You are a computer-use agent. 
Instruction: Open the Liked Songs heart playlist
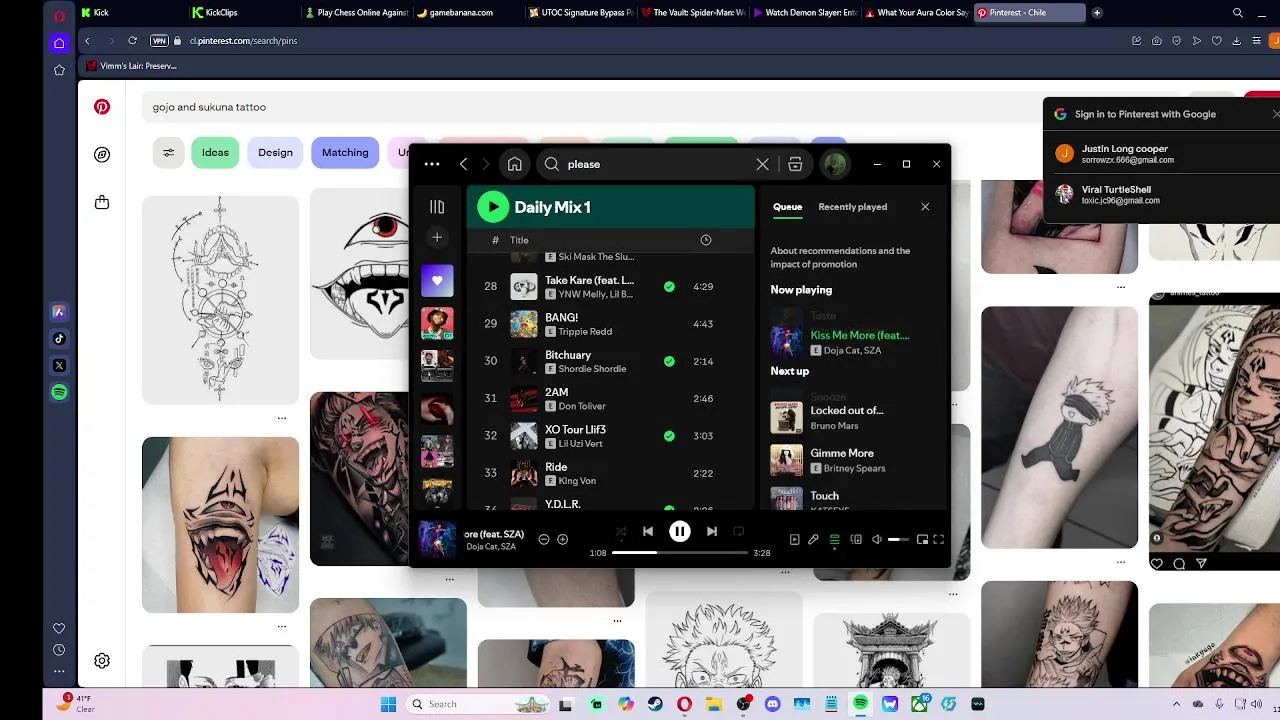pos(437,281)
